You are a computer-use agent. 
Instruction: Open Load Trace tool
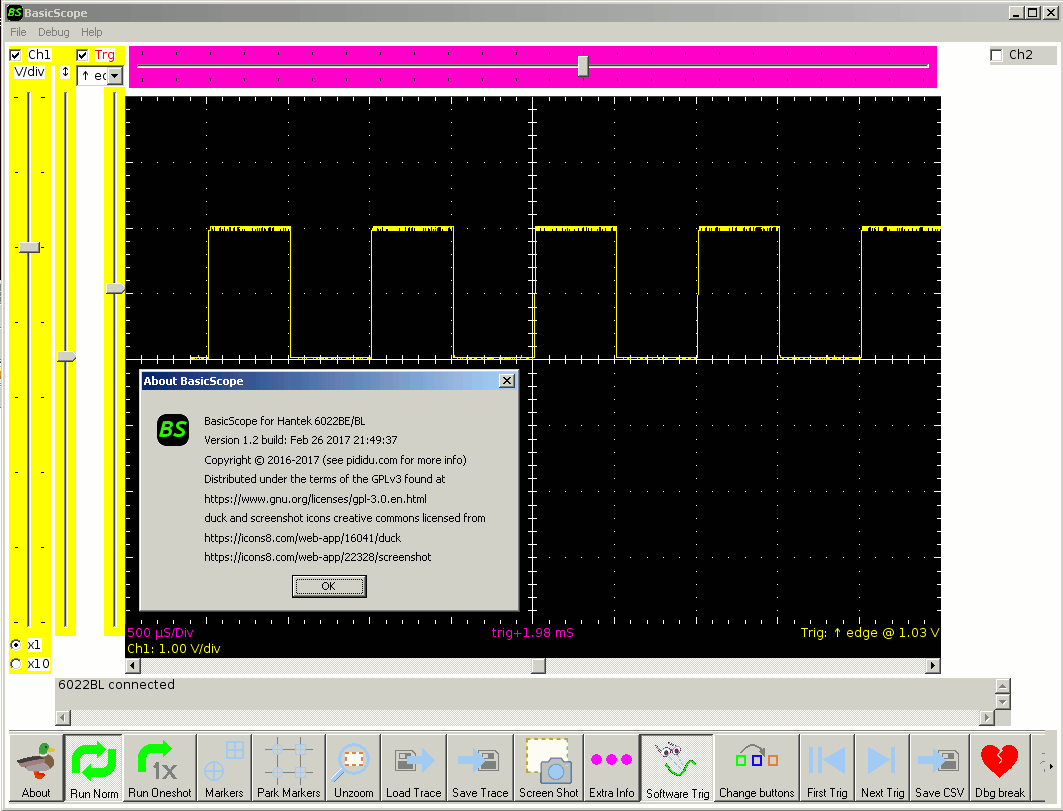click(x=414, y=768)
